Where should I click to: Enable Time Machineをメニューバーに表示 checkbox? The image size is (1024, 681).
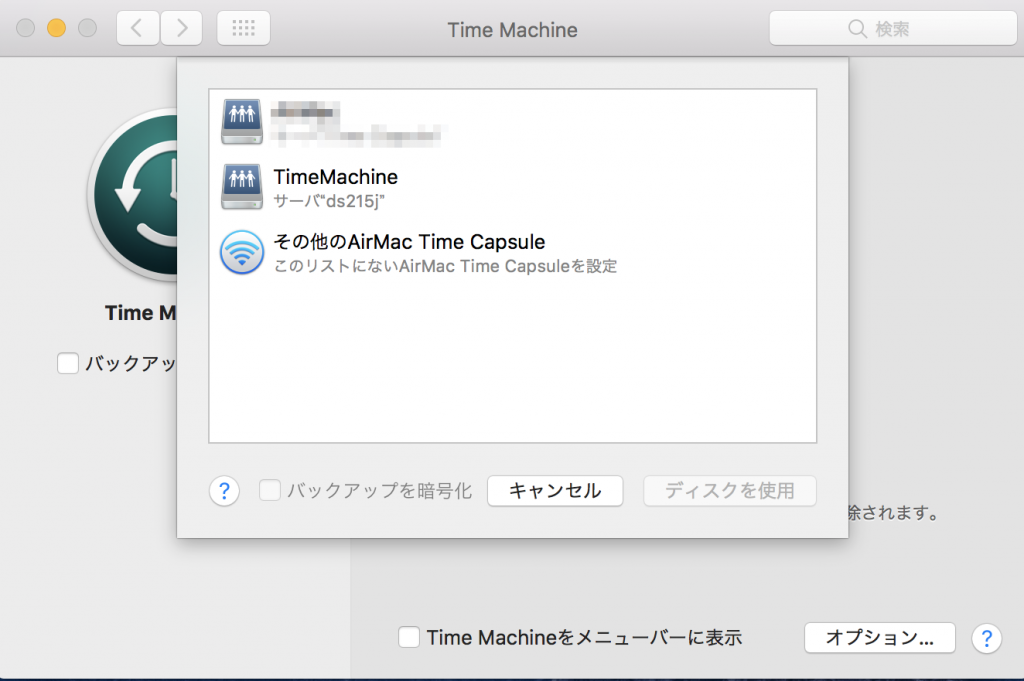[x=409, y=637]
